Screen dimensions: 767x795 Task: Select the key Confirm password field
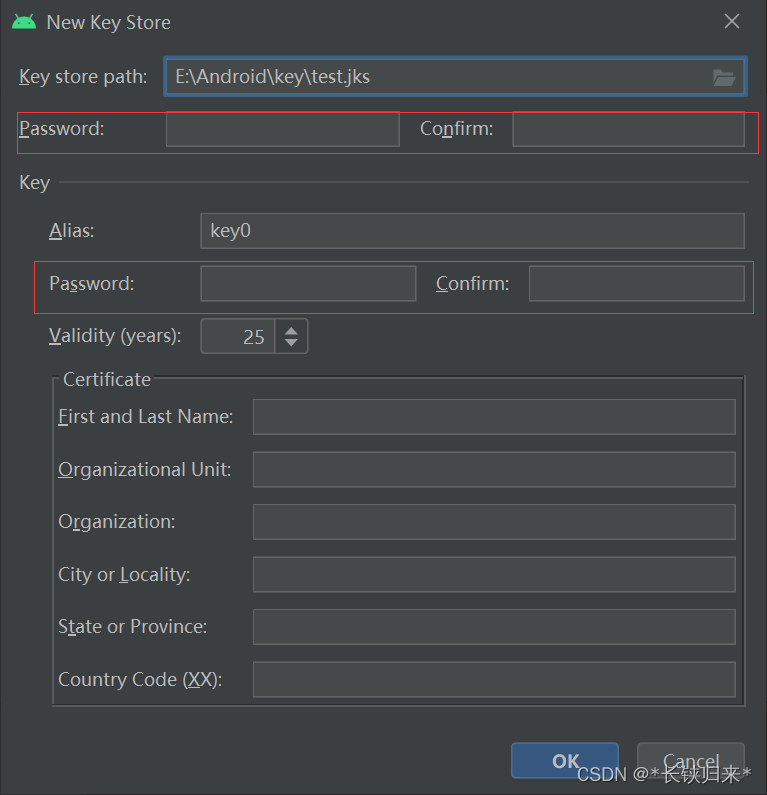coord(637,283)
